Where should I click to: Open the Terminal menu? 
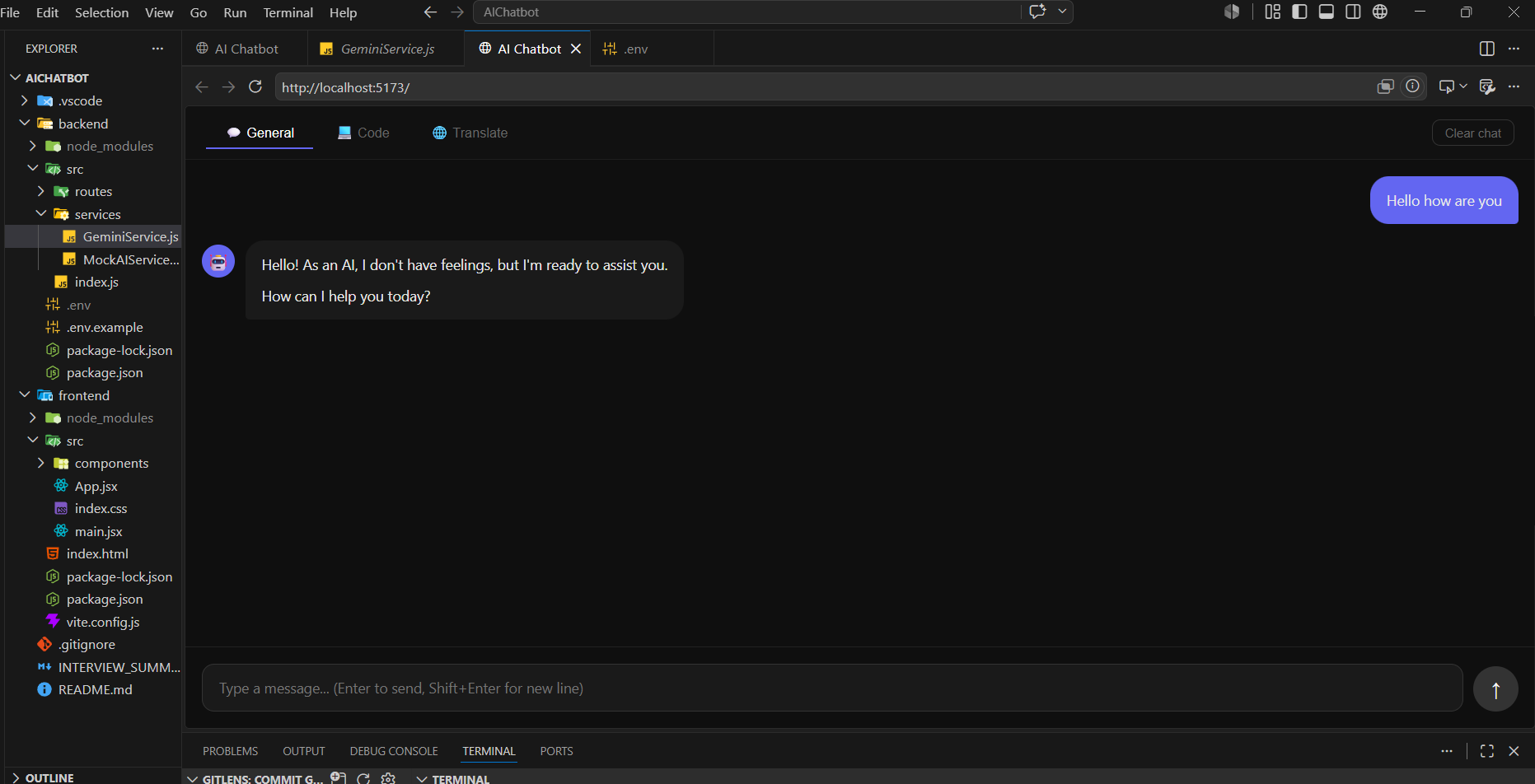288,12
